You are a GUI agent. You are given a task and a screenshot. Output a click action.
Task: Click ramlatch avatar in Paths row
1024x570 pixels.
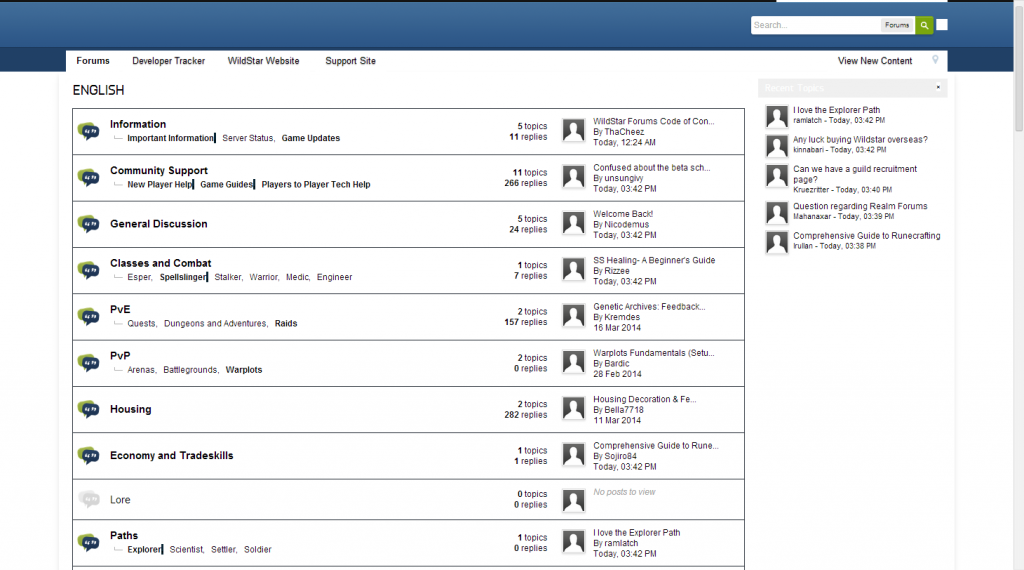pos(573,542)
